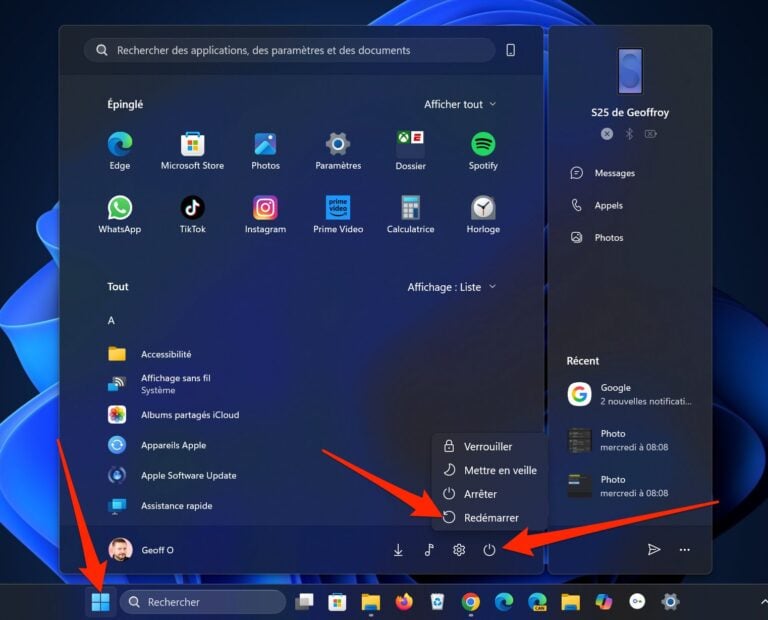Open the Affichage : Liste dropdown

click(x=451, y=287)
